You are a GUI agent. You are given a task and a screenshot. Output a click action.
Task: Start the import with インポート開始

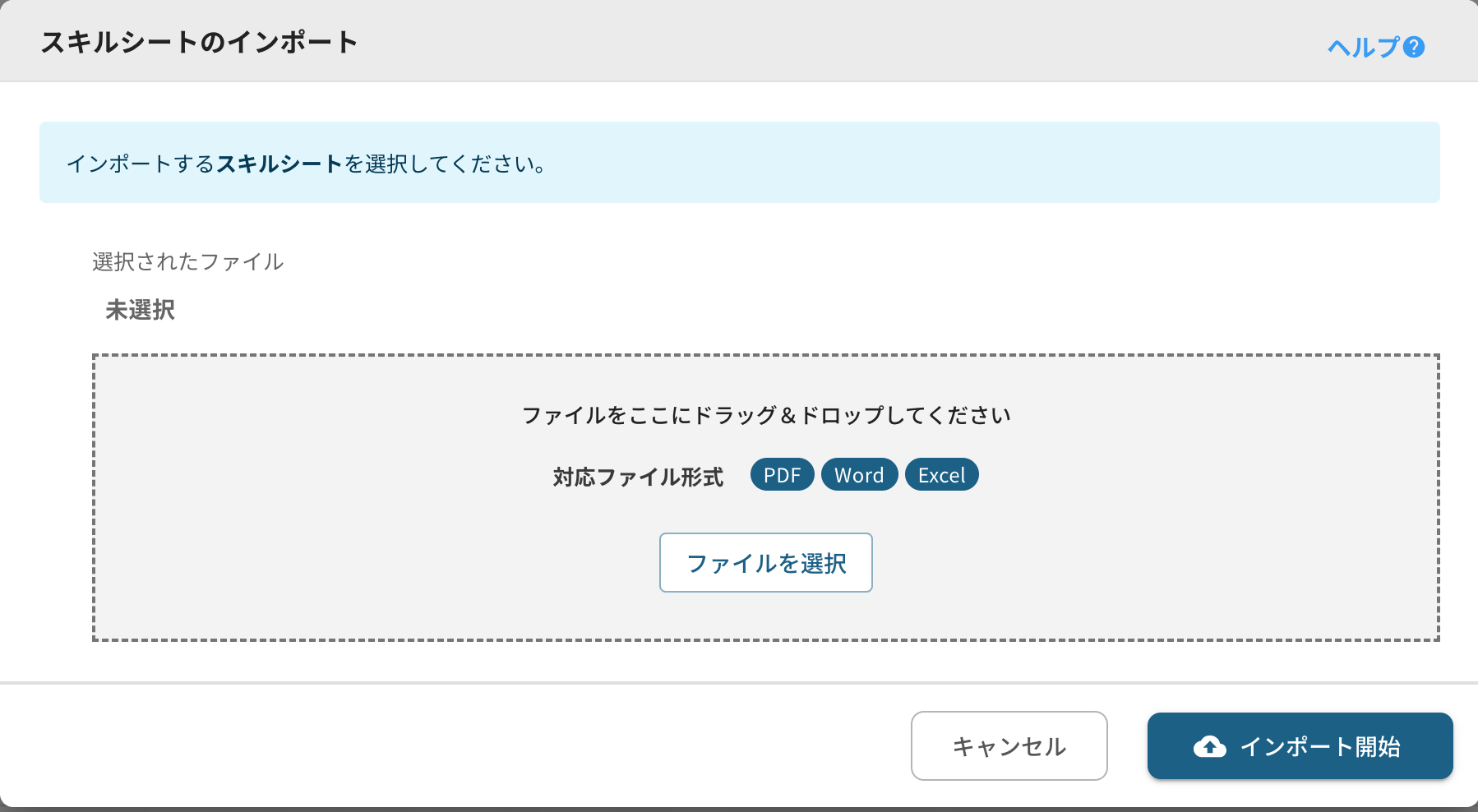1300,745
